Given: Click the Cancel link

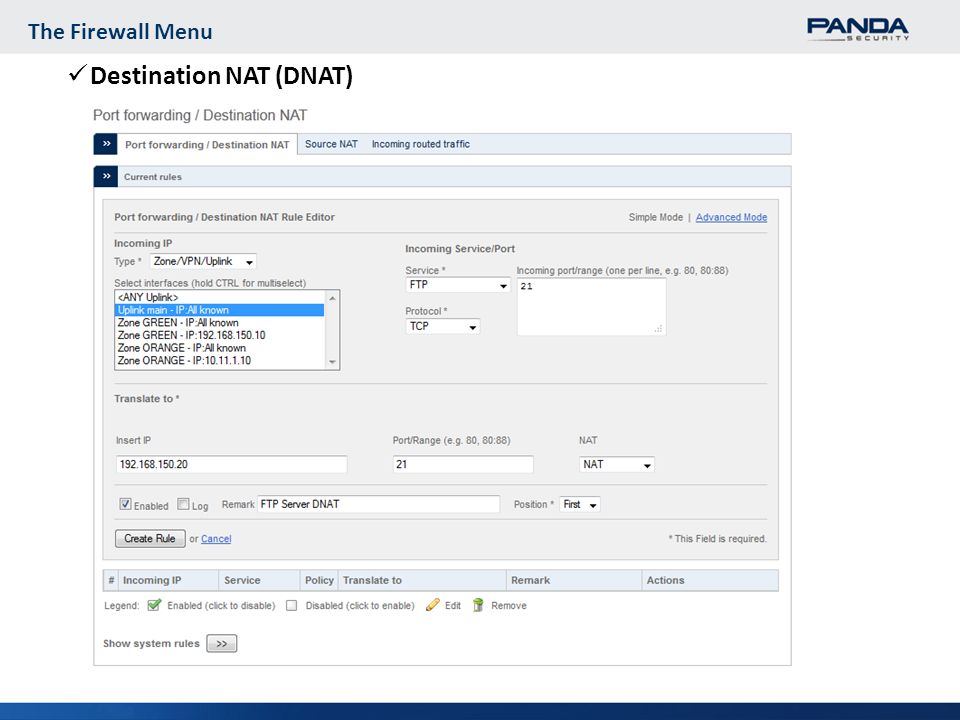Looking at the screenshot, I should tap(216, 539).
